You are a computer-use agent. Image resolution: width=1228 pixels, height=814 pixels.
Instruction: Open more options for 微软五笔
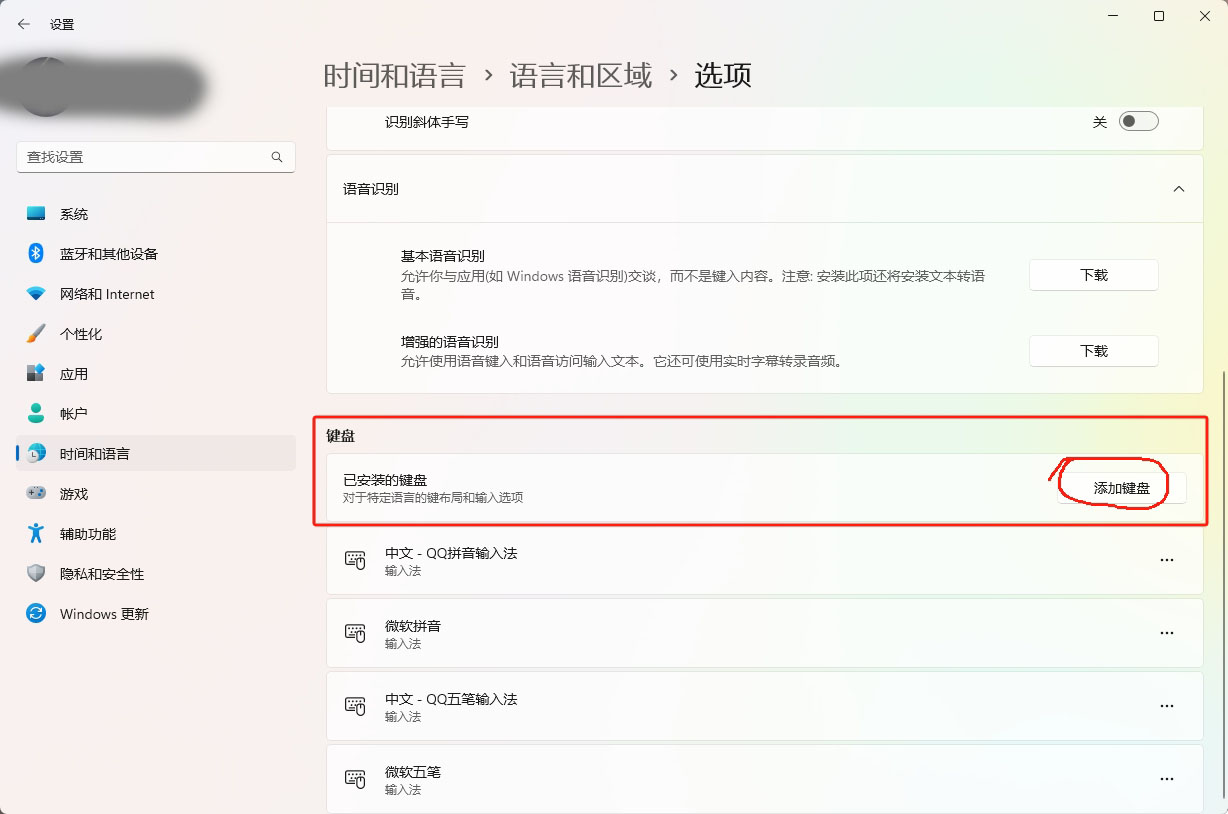pos(1166,780)
